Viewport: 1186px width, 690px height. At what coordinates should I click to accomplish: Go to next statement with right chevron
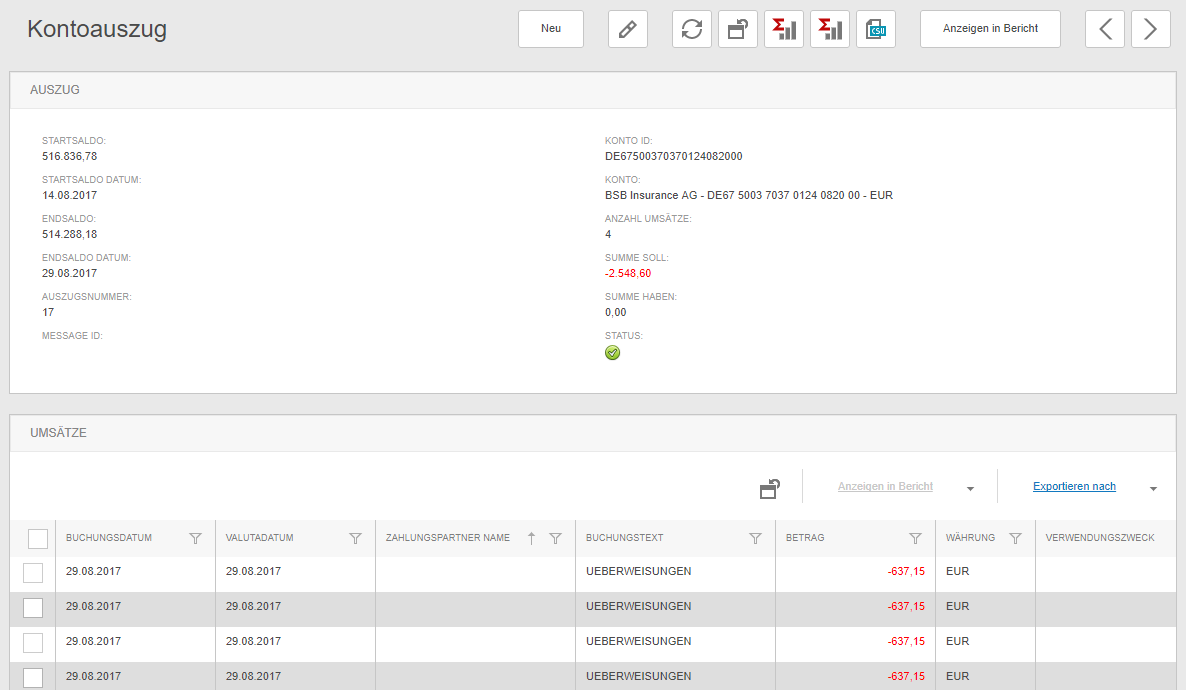click(1151, 29)
